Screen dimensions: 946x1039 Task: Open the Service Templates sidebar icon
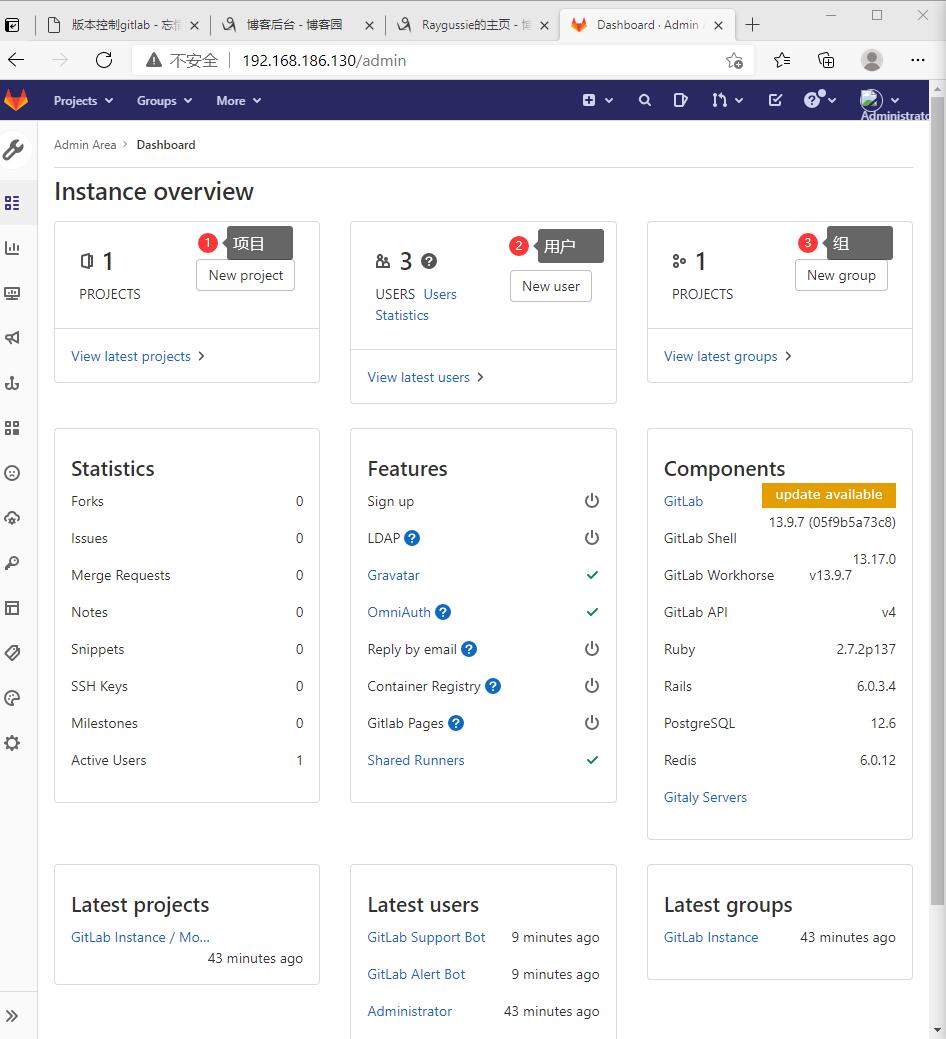[12, 608]
